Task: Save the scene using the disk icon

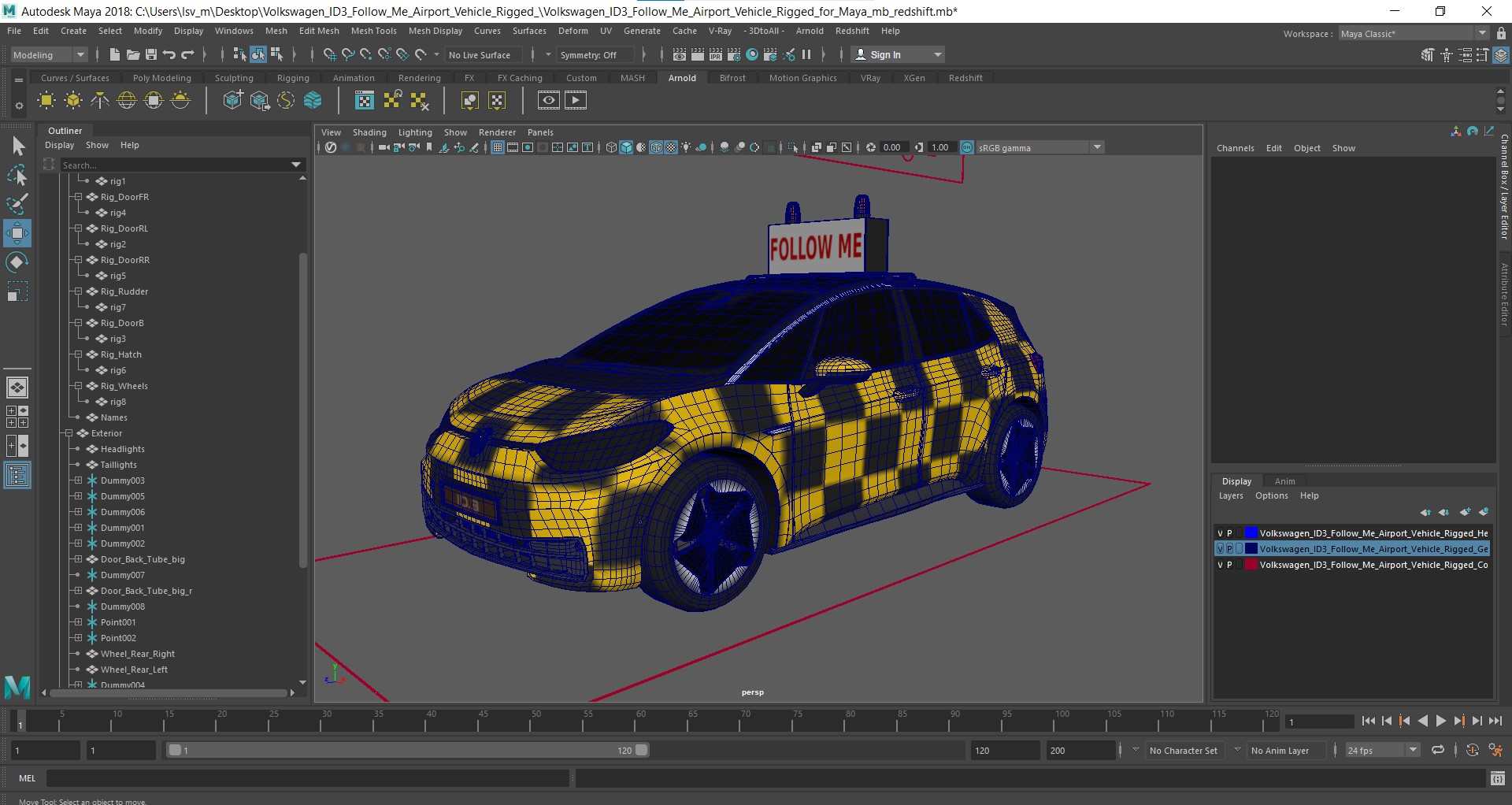Action: (150, 54)
